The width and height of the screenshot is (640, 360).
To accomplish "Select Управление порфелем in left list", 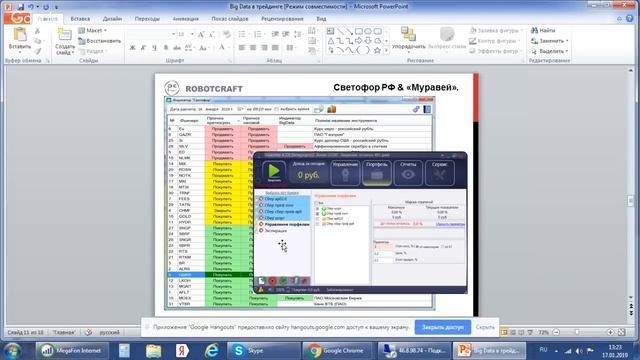I will point(287,224).
